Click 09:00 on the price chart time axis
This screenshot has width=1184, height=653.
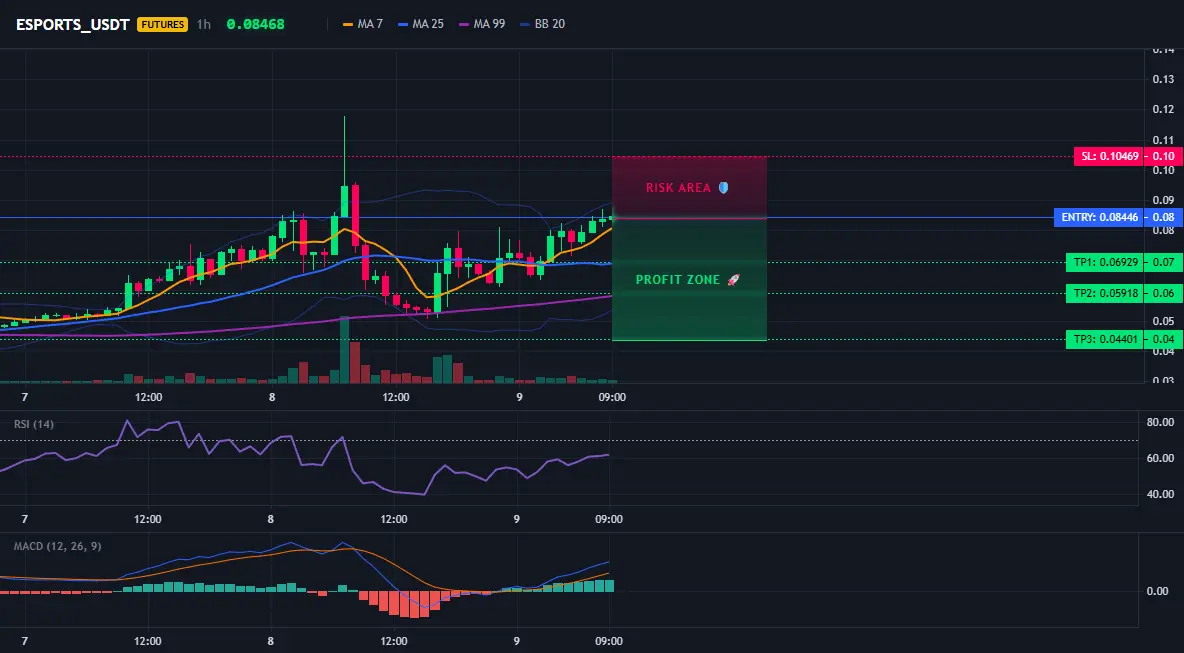(612, 397)
